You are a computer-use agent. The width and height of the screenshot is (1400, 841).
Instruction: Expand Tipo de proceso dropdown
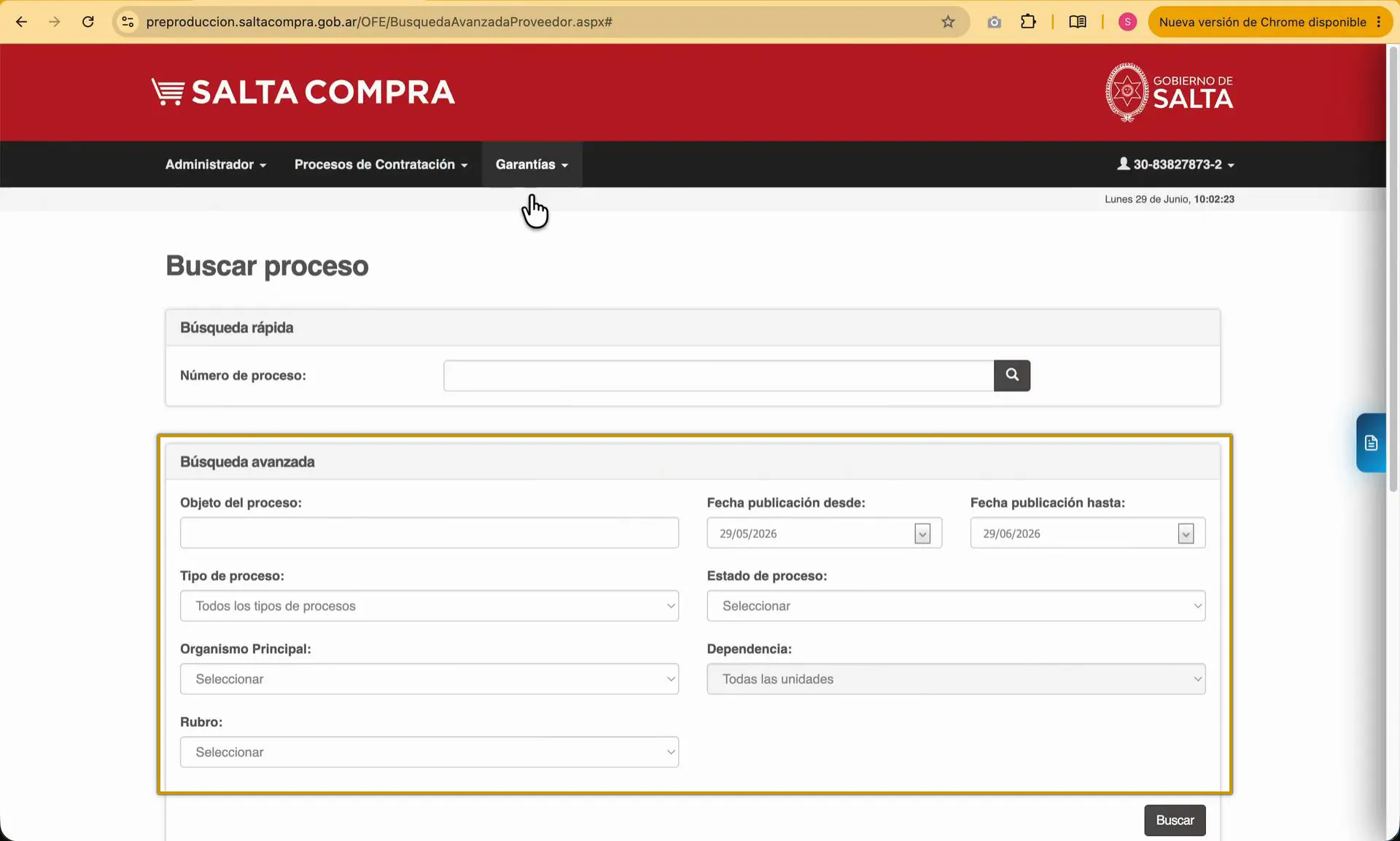click(x=429, y=606)
